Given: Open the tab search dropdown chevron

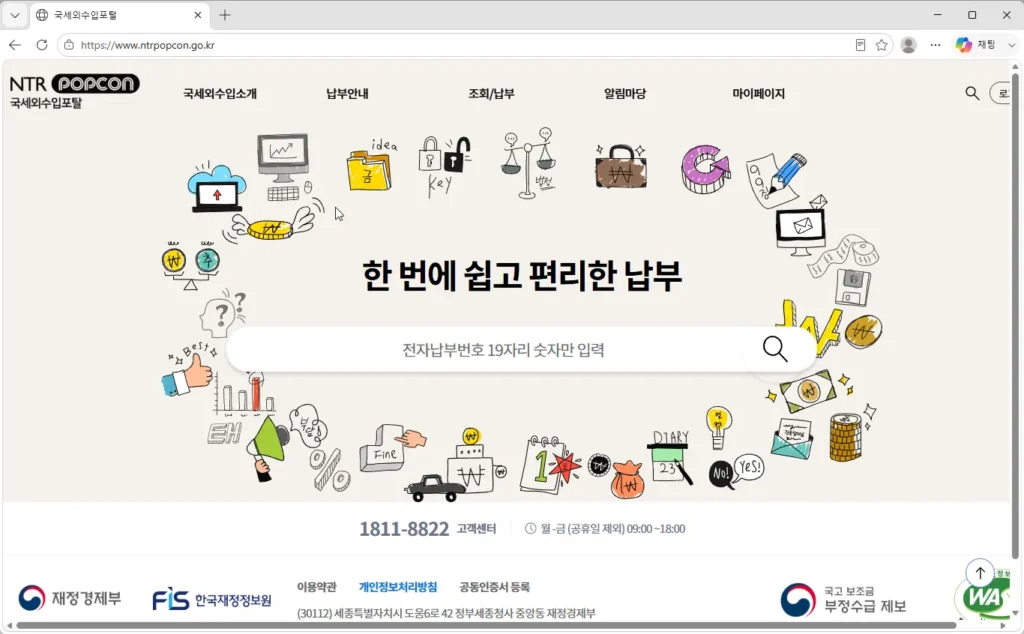Looking at the screenshot, I should coord(14,15).
